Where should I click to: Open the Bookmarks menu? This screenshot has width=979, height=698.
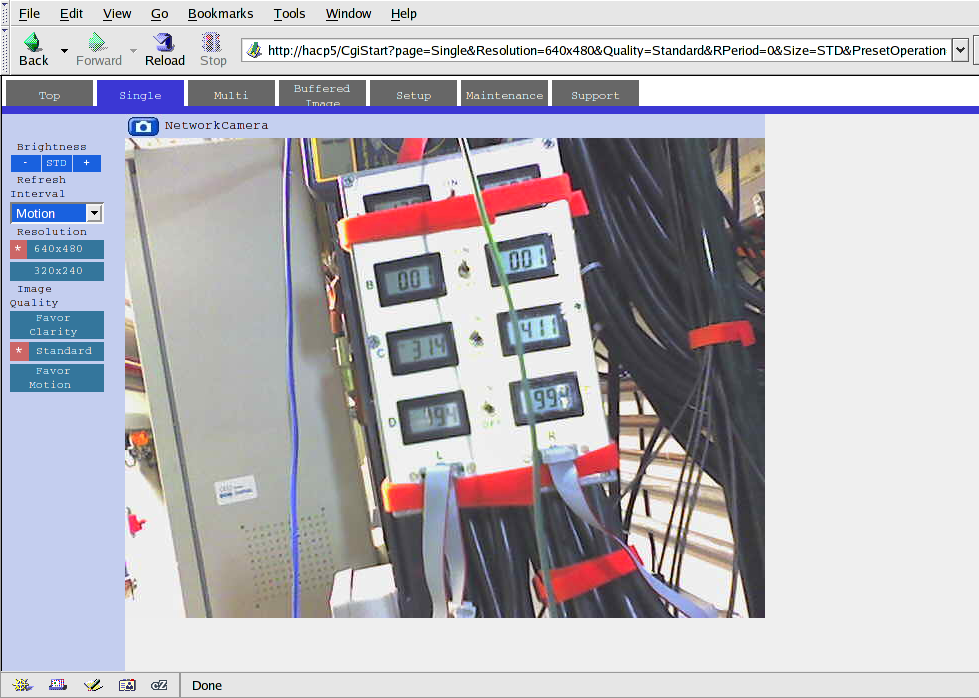pyautogui.click(x=220, y=14)
